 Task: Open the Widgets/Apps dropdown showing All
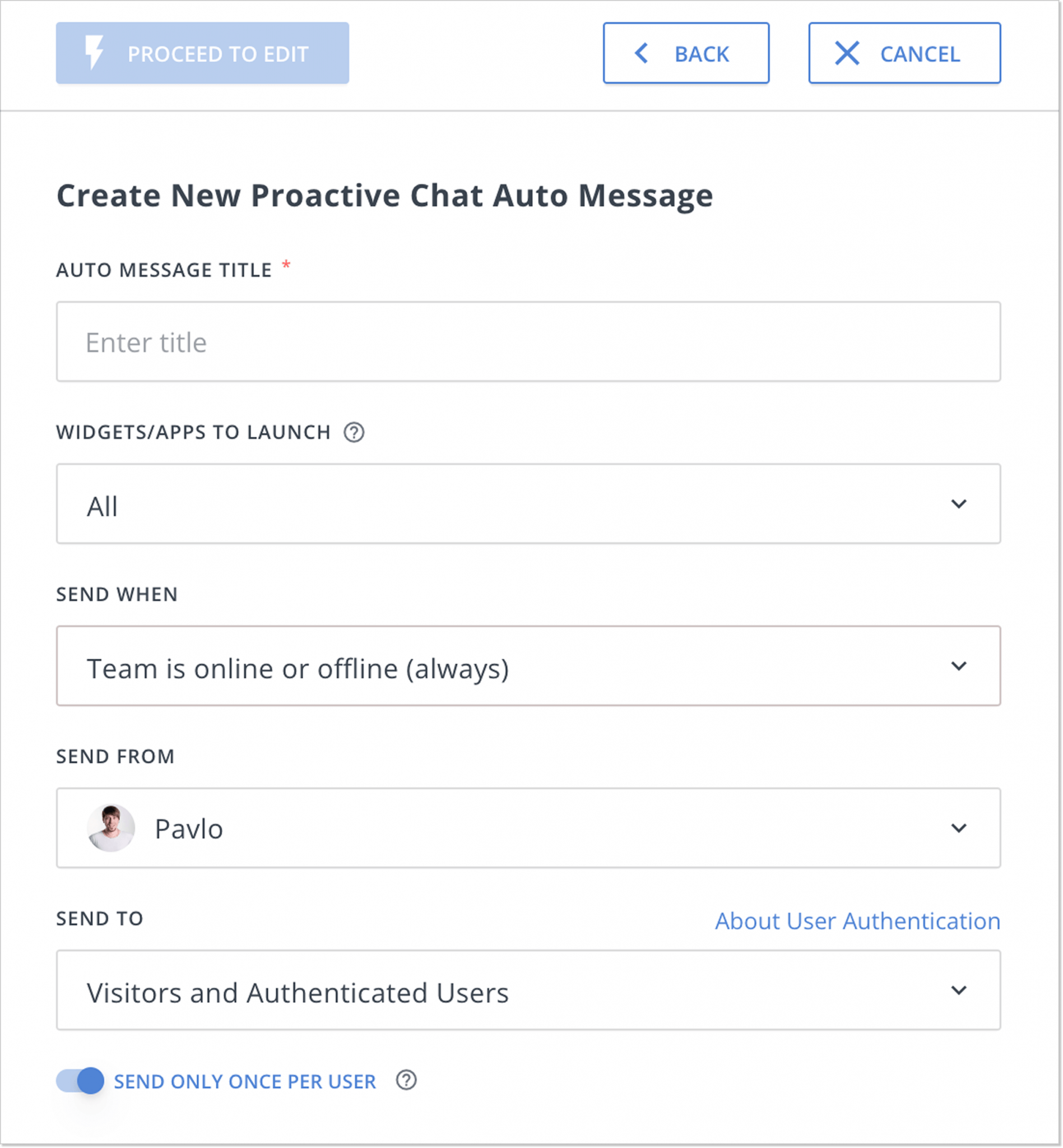tap(528, 503)
